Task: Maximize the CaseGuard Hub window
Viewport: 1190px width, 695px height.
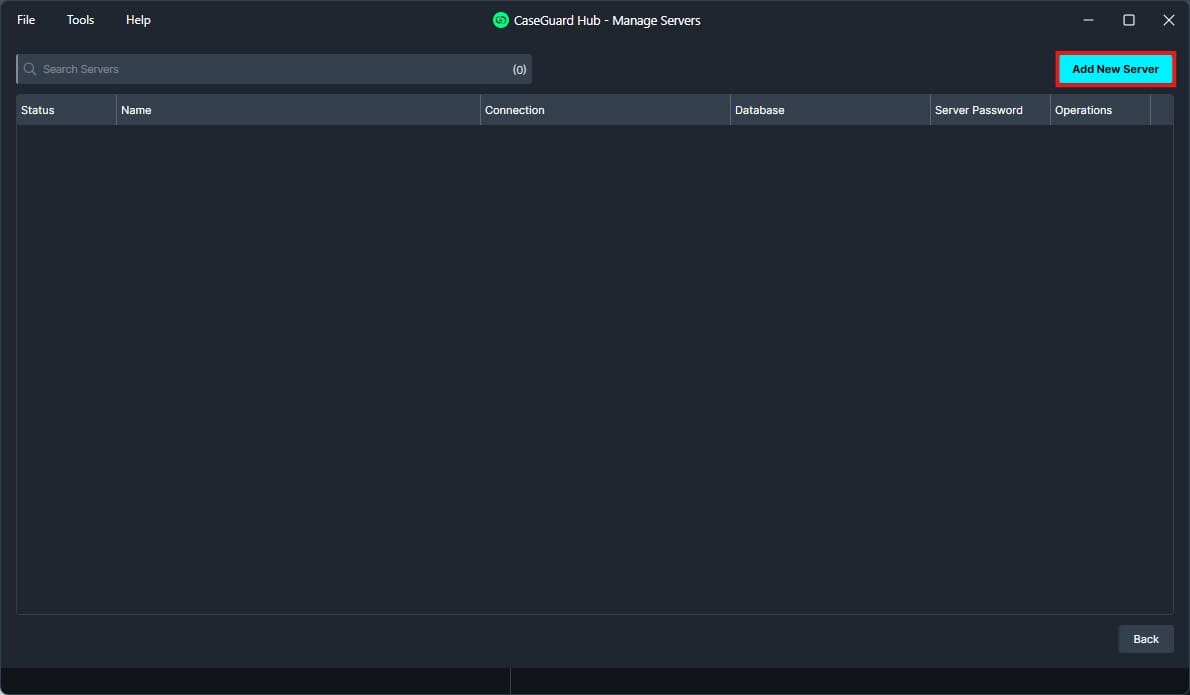Action: 1129,20
